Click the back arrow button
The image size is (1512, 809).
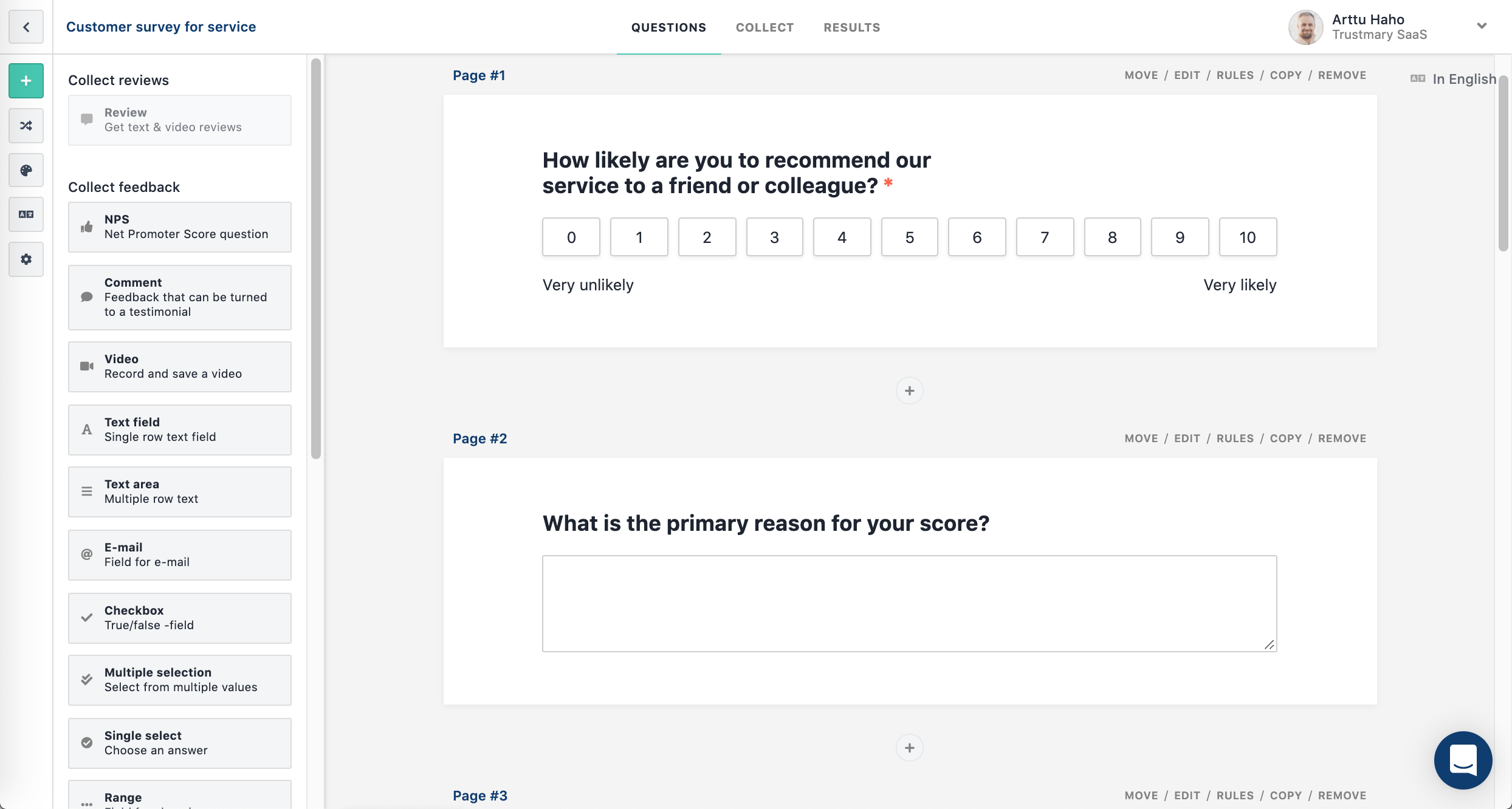tap(26, 27)
